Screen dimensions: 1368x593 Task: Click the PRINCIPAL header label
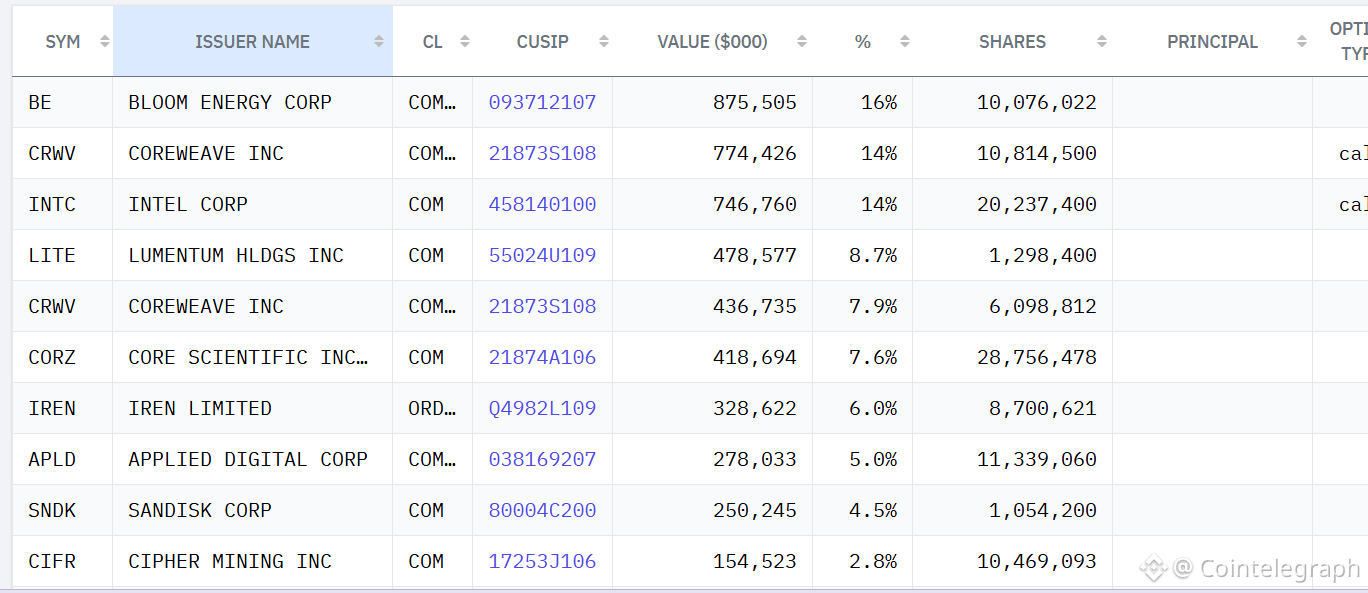pos(1212,42)
